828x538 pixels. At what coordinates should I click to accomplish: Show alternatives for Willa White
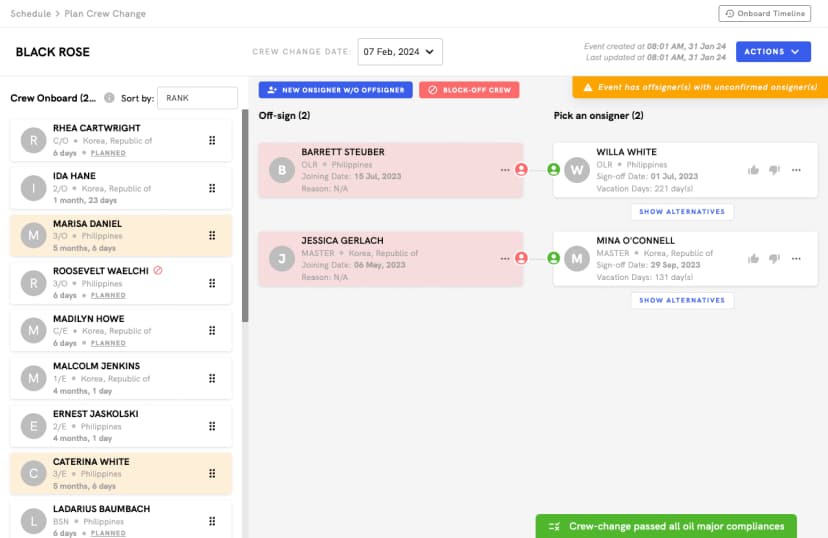(682, 212)
